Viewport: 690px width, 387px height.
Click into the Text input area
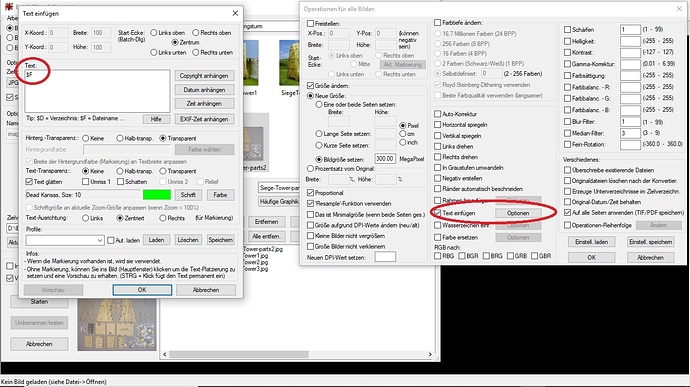[x=97, y=91]
